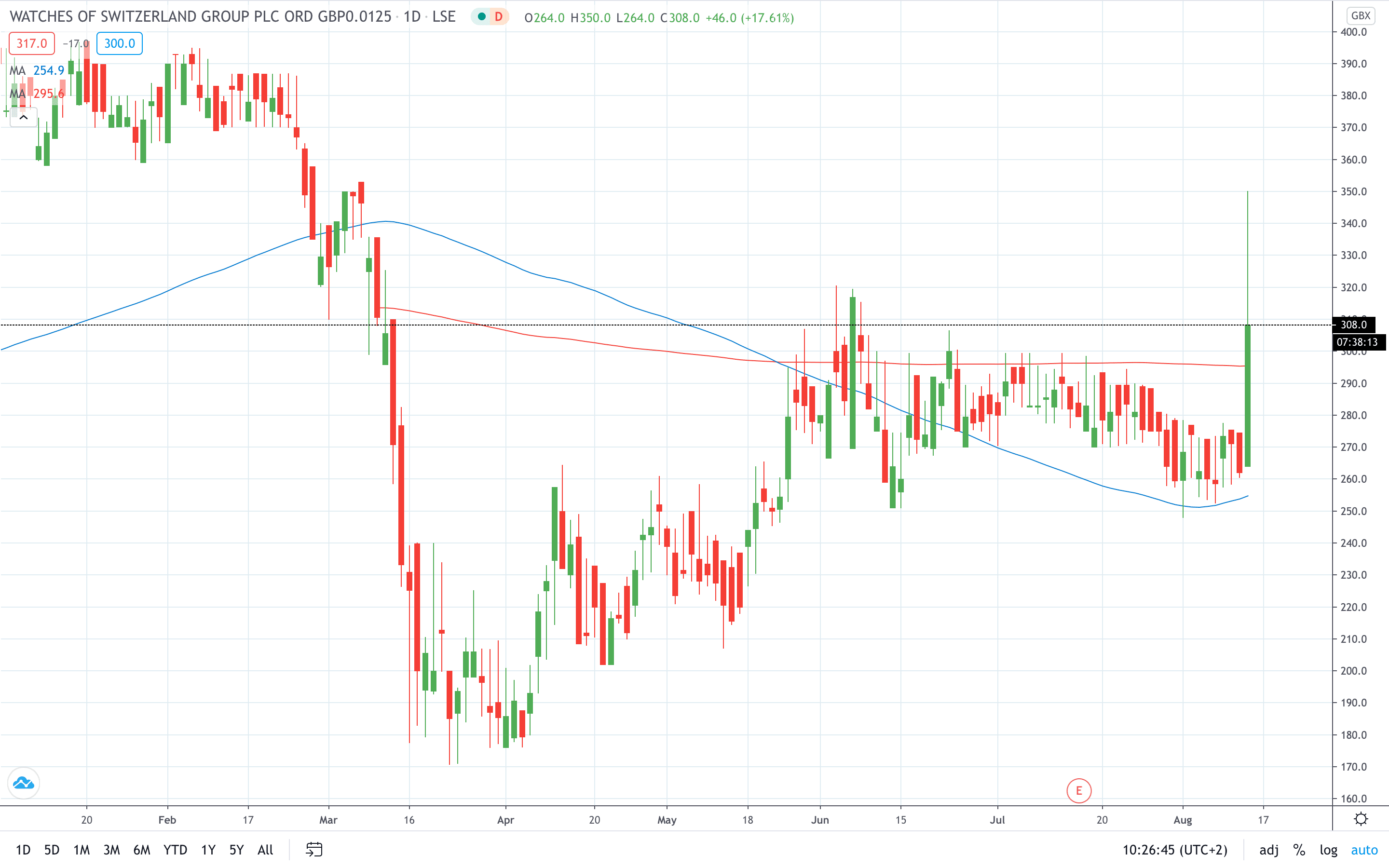Click the LSE exchange label
This screenshot has width=1389, height=868.
[x=444, y=17]
